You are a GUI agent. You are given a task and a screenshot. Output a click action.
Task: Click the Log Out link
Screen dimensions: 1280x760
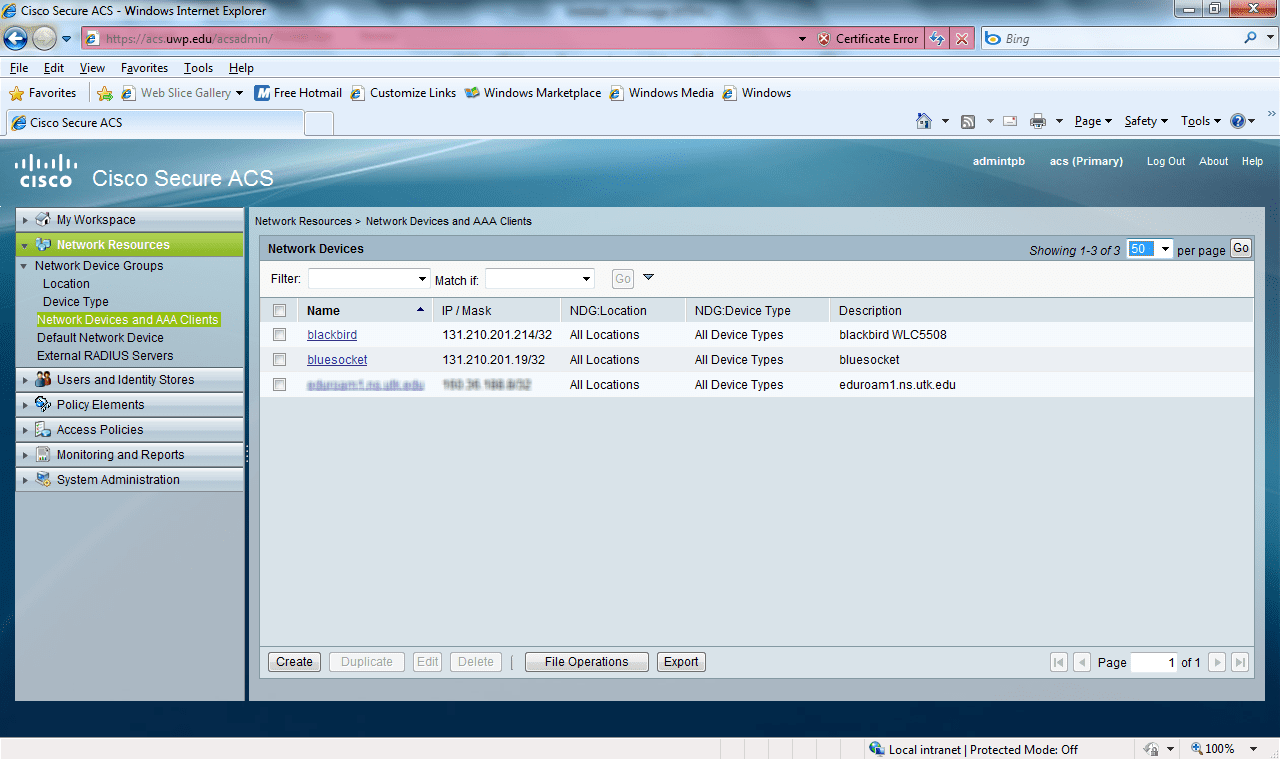(1166, 161)
